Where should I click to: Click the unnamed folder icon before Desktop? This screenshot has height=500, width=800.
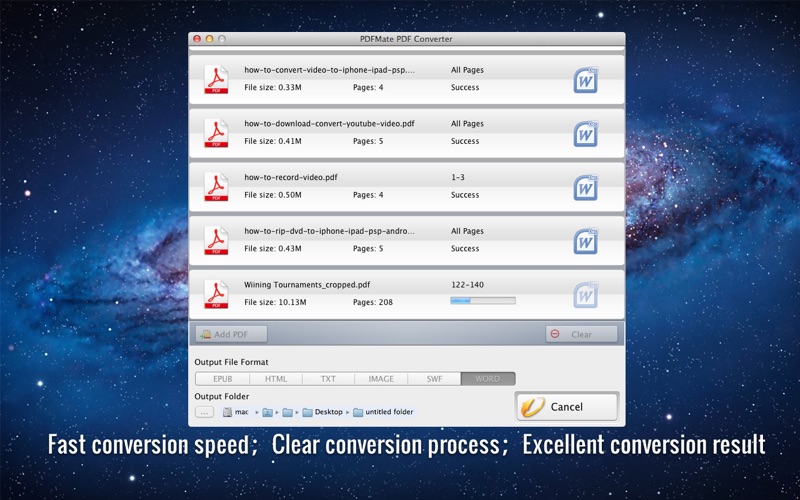pyautogui.click(x=288, y=412)
